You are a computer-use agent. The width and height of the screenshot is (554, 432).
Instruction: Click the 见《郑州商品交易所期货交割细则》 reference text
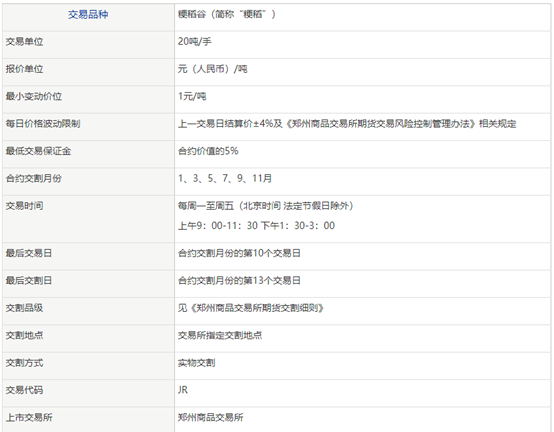click(x=251, y=308)
